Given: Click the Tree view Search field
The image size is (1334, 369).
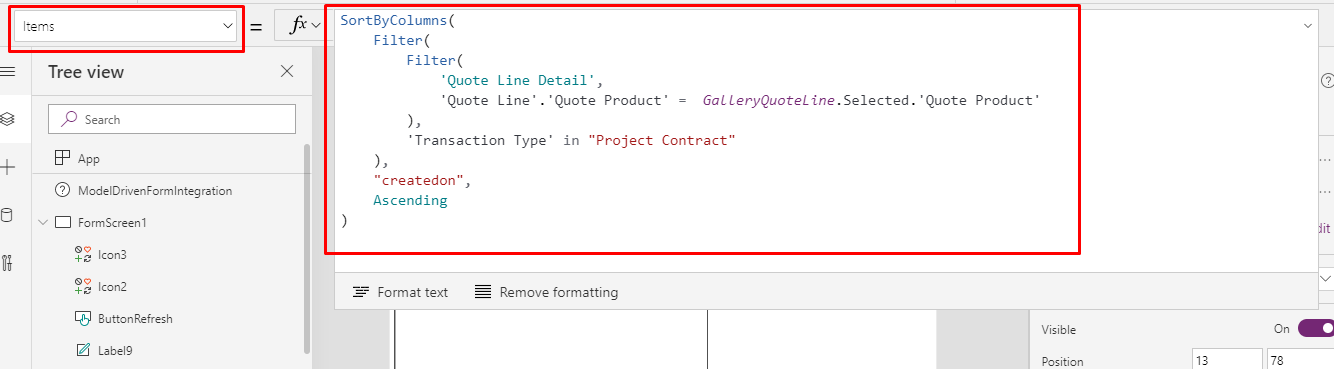Looking at the screenshot, I should [x=172, y=119].
